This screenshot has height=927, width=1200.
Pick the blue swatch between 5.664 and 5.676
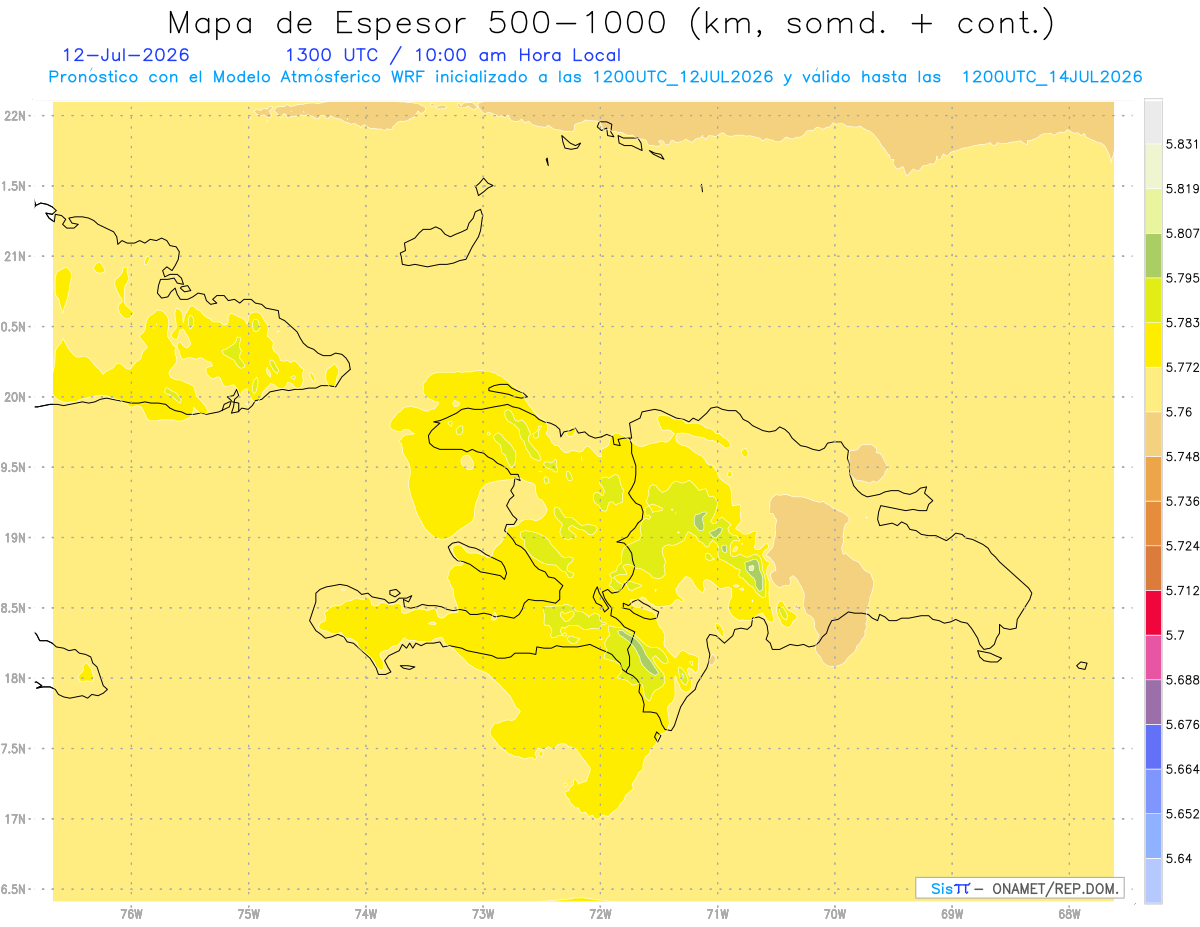click(x=1153, y=746)
